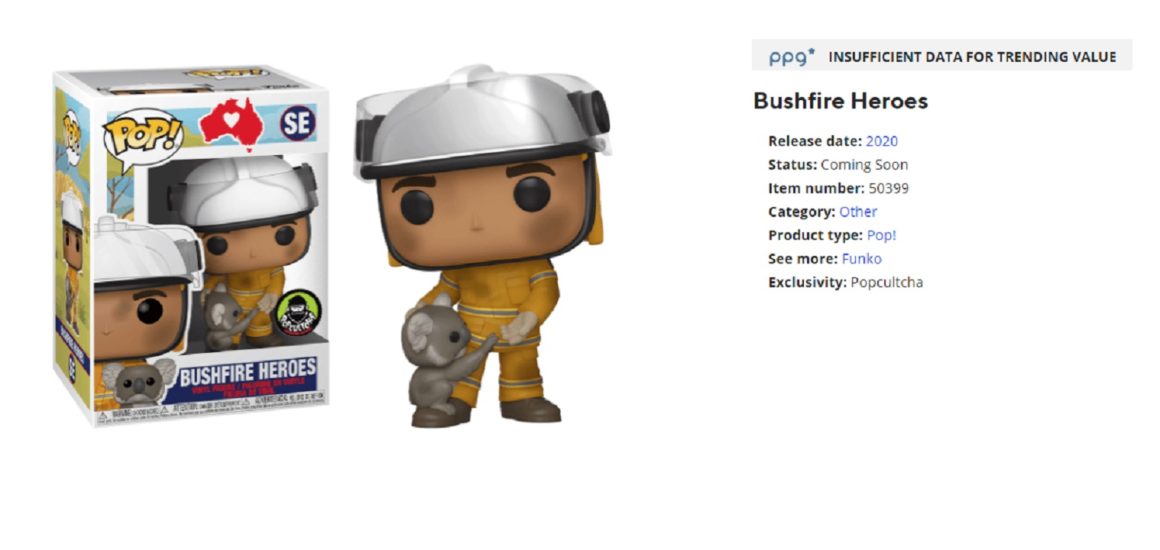Click the red Australia heart map icon
The width and height of the screenshot is (1160, 550).
232,123
